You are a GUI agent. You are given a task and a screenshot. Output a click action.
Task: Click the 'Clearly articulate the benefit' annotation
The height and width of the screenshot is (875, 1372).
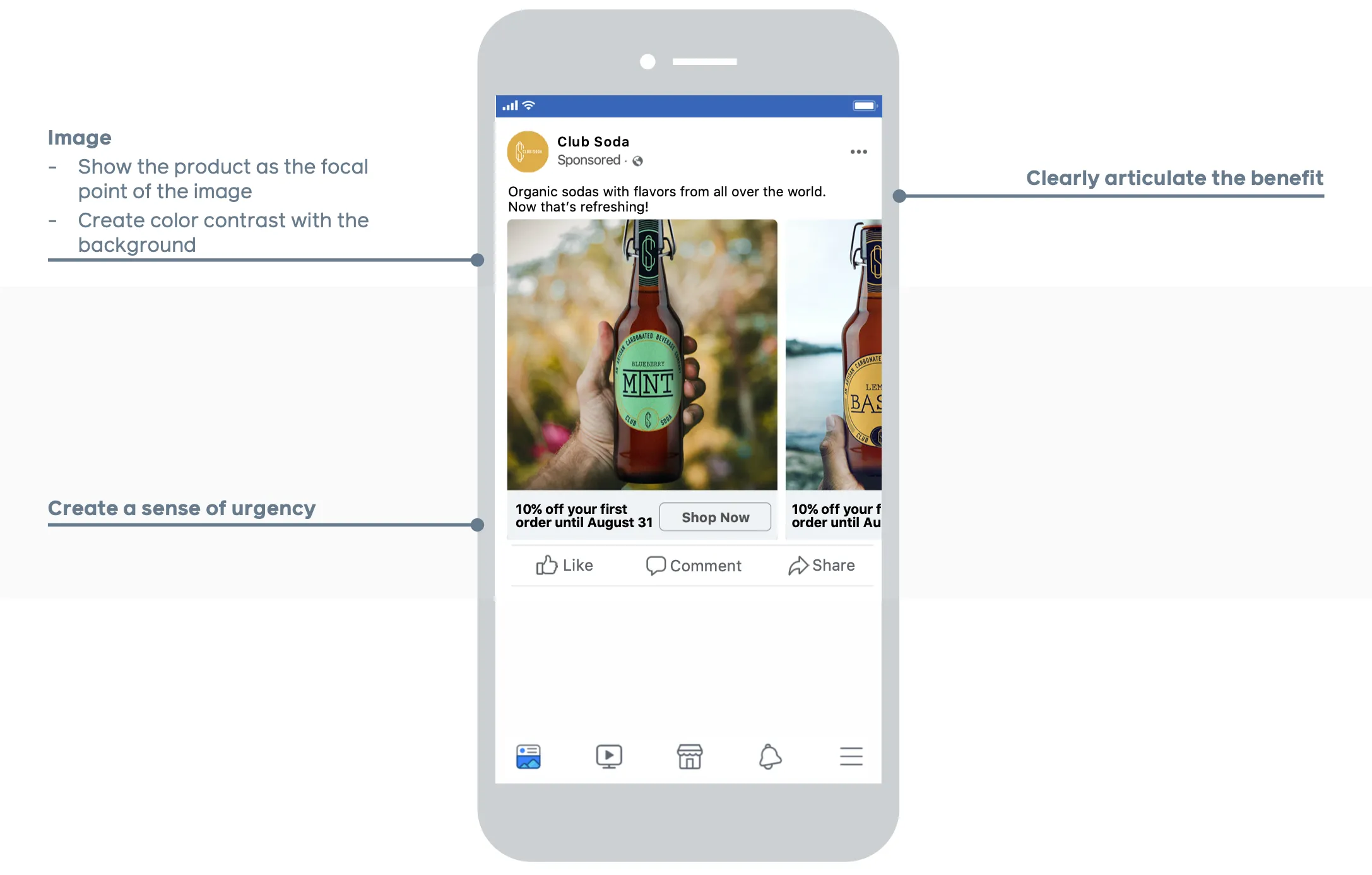tap(1174, 178)
